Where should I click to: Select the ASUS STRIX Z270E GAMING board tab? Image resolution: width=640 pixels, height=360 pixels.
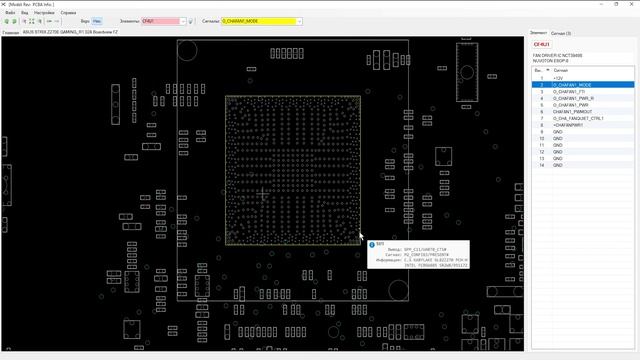click(x=70, y=32)
